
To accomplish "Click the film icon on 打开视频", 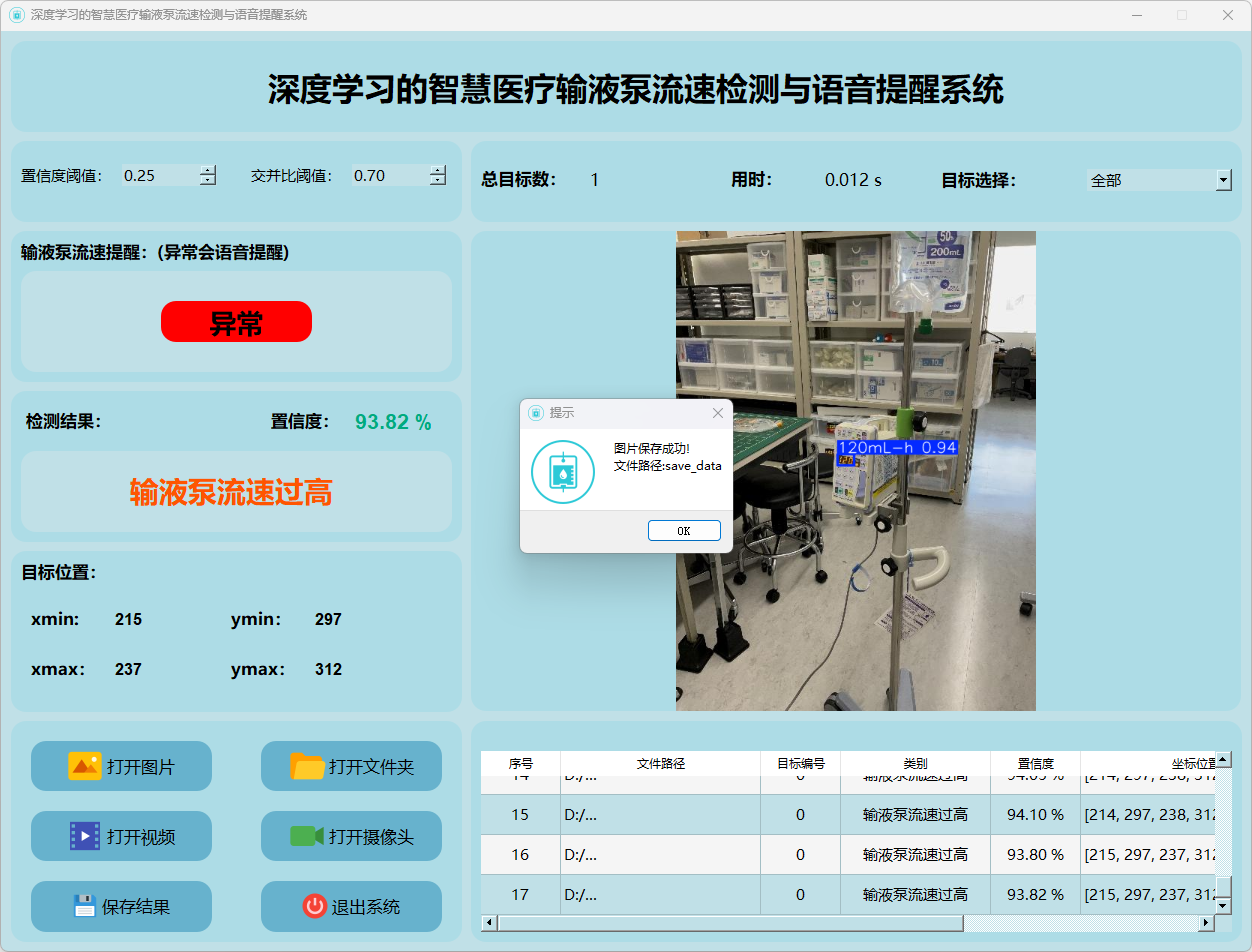I will pyautogui.click(x=84, y=836).
